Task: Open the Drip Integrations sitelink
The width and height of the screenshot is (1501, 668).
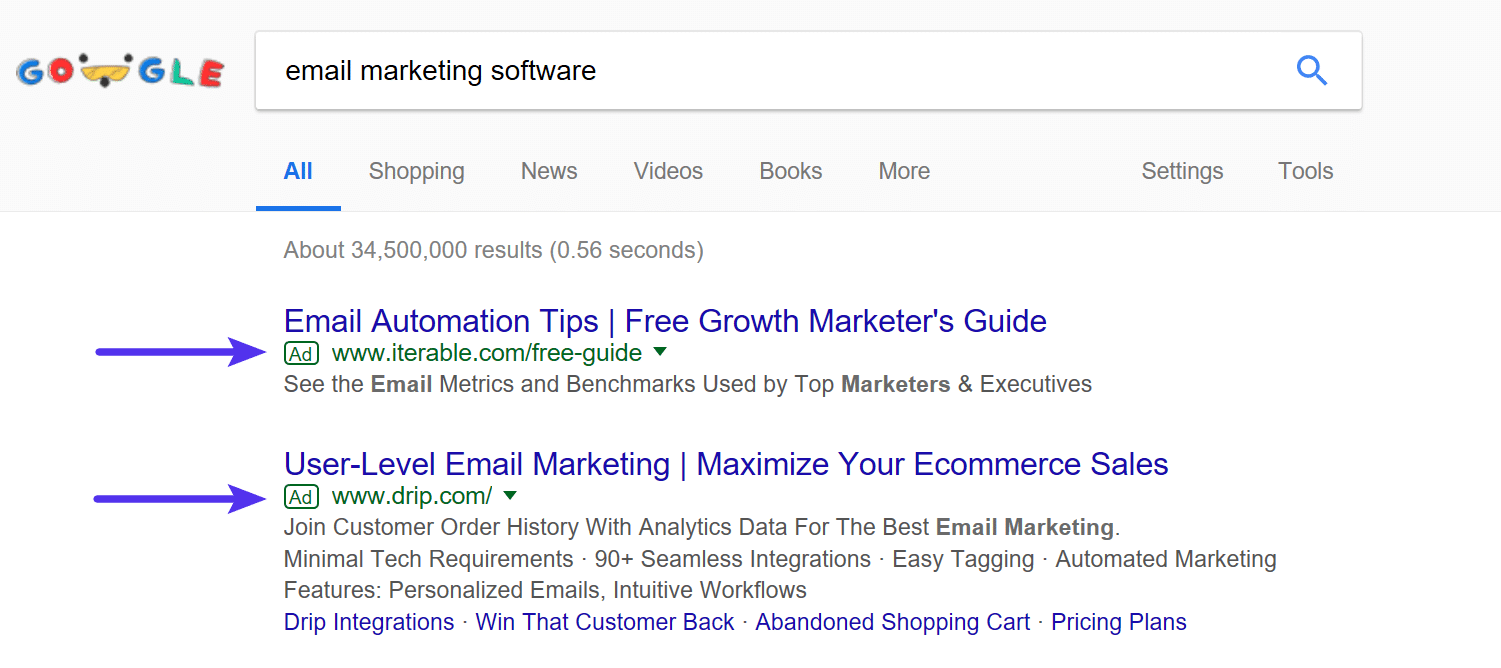Action: click(368, 621)
